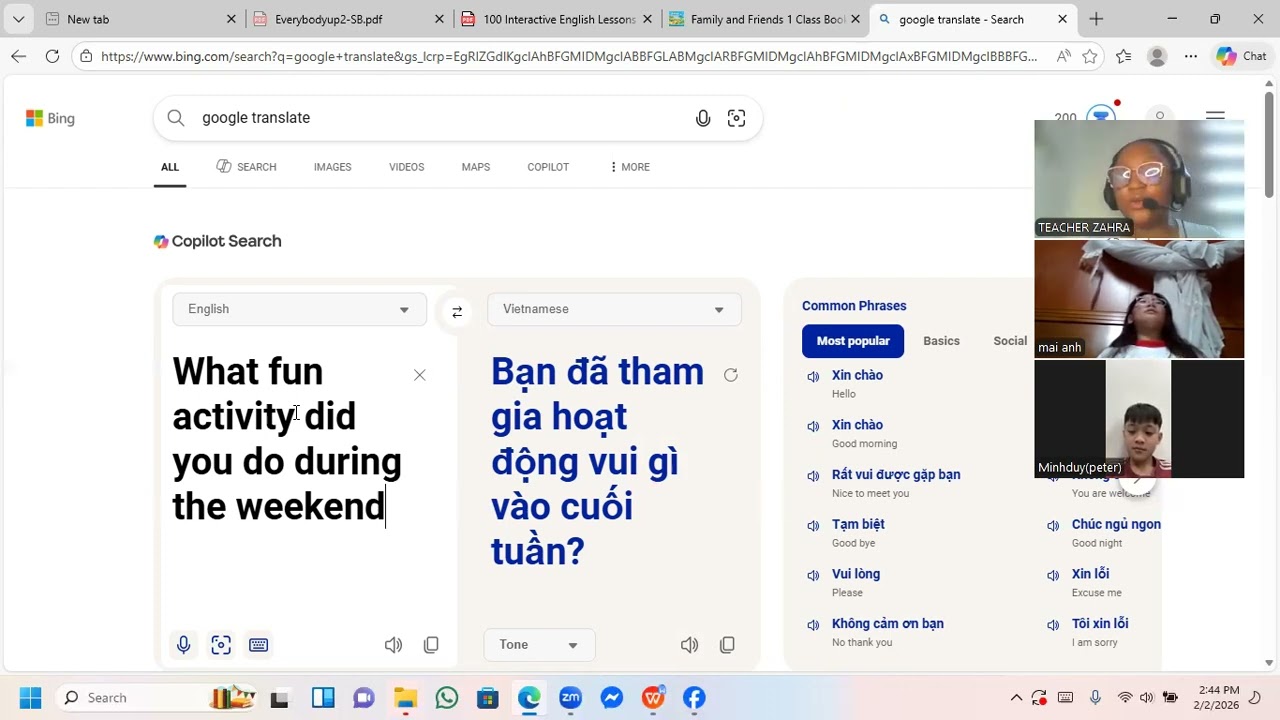Expand the Tone dropdown
The width and height of the screenshot is (1280, 720).
[540, 645]
